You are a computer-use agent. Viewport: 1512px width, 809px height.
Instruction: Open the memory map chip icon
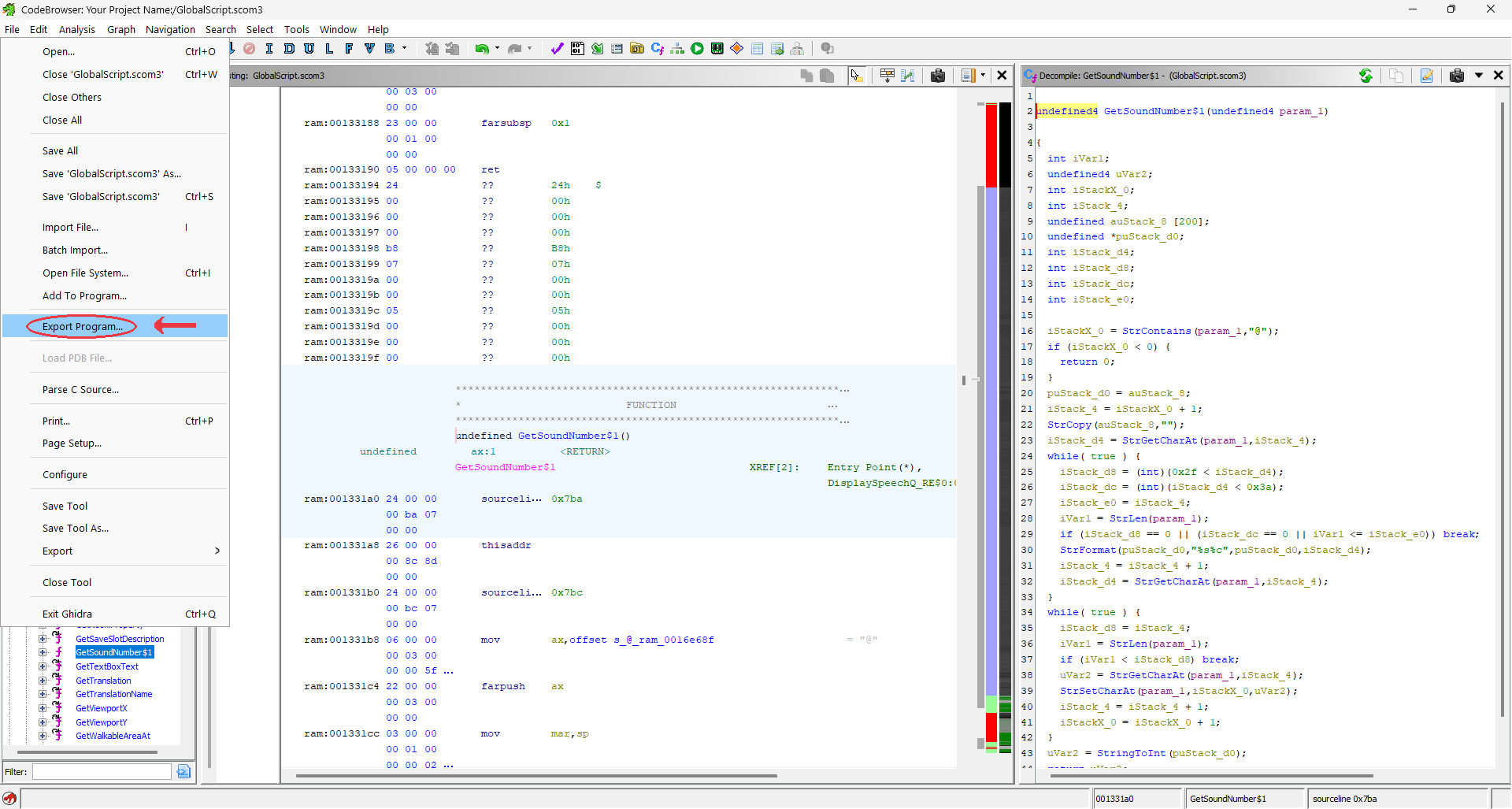point(717,49)
